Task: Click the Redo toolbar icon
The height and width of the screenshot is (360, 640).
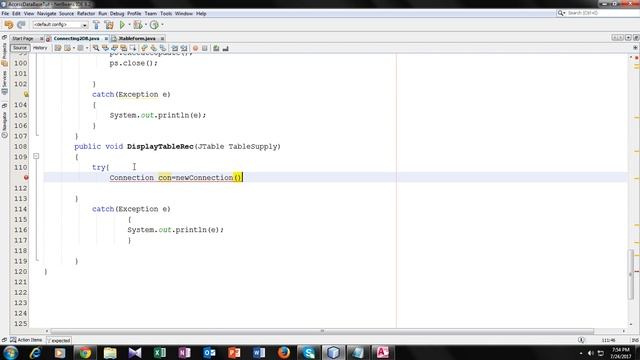Action: pos(21,25)
